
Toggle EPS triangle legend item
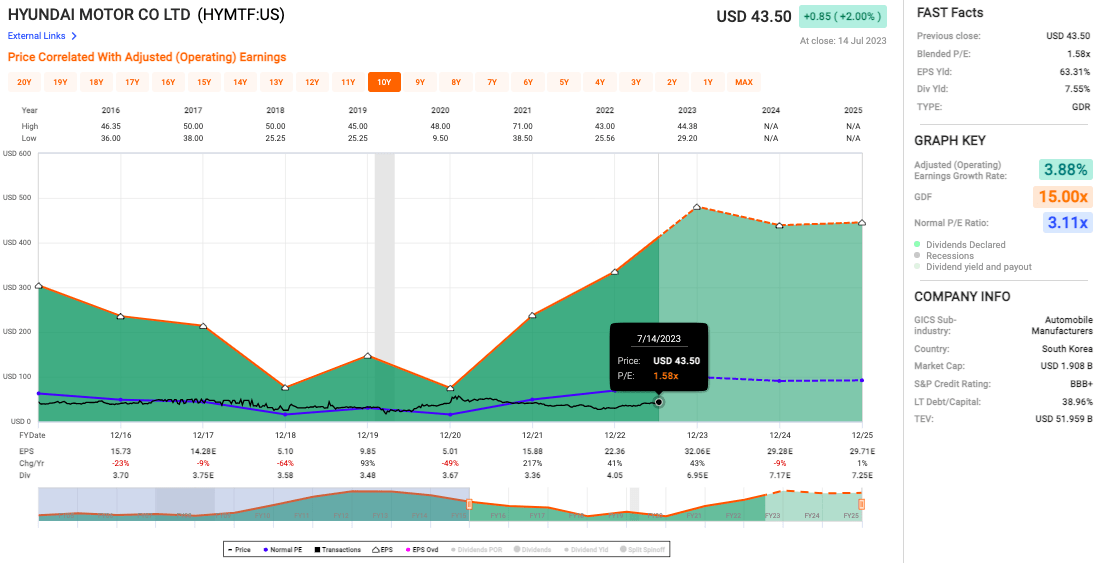point(382,550)
